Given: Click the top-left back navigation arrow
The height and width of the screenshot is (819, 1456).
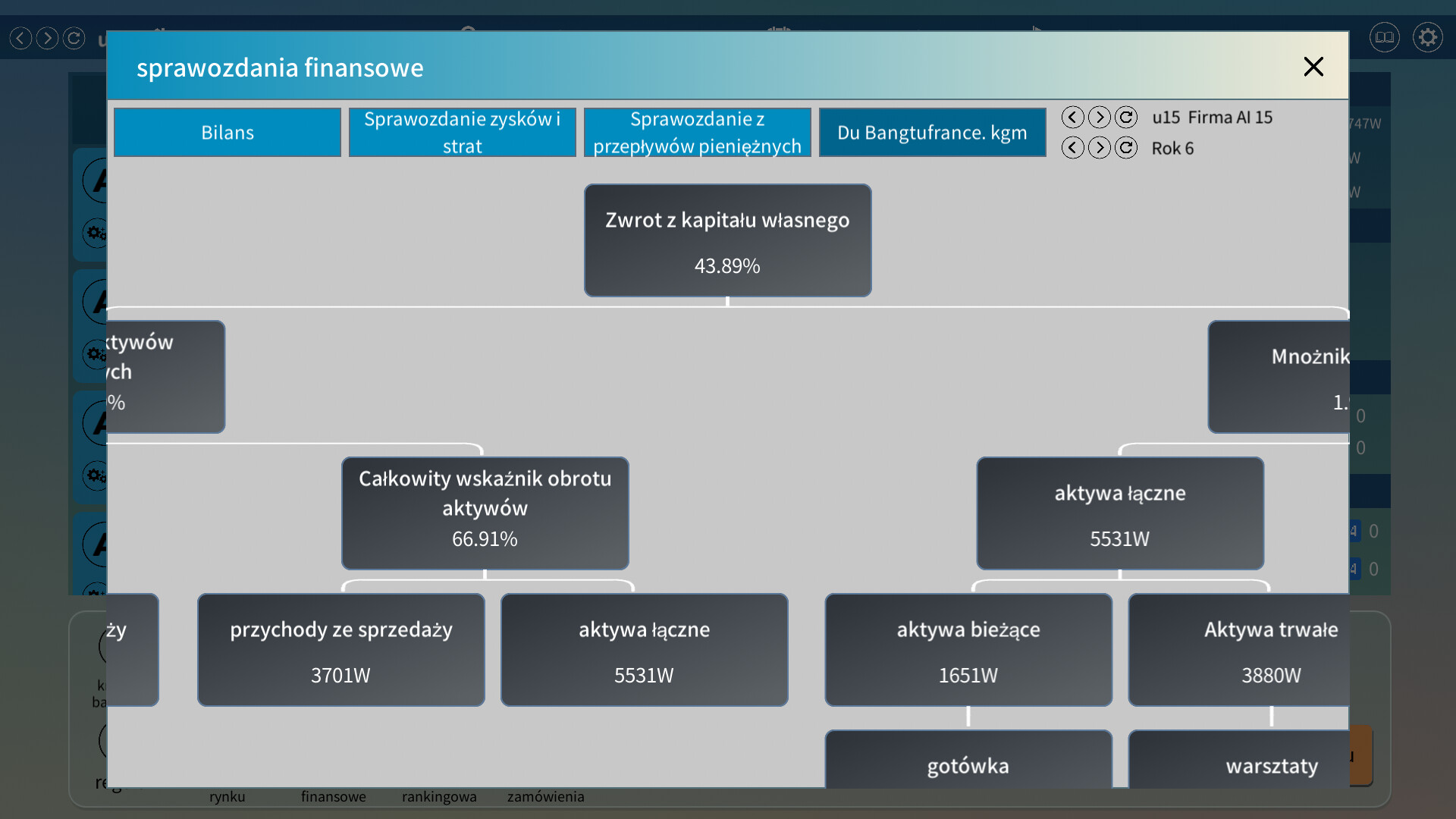Looking at the screenshot, I should pyautogui.click(x=20, y=38).
